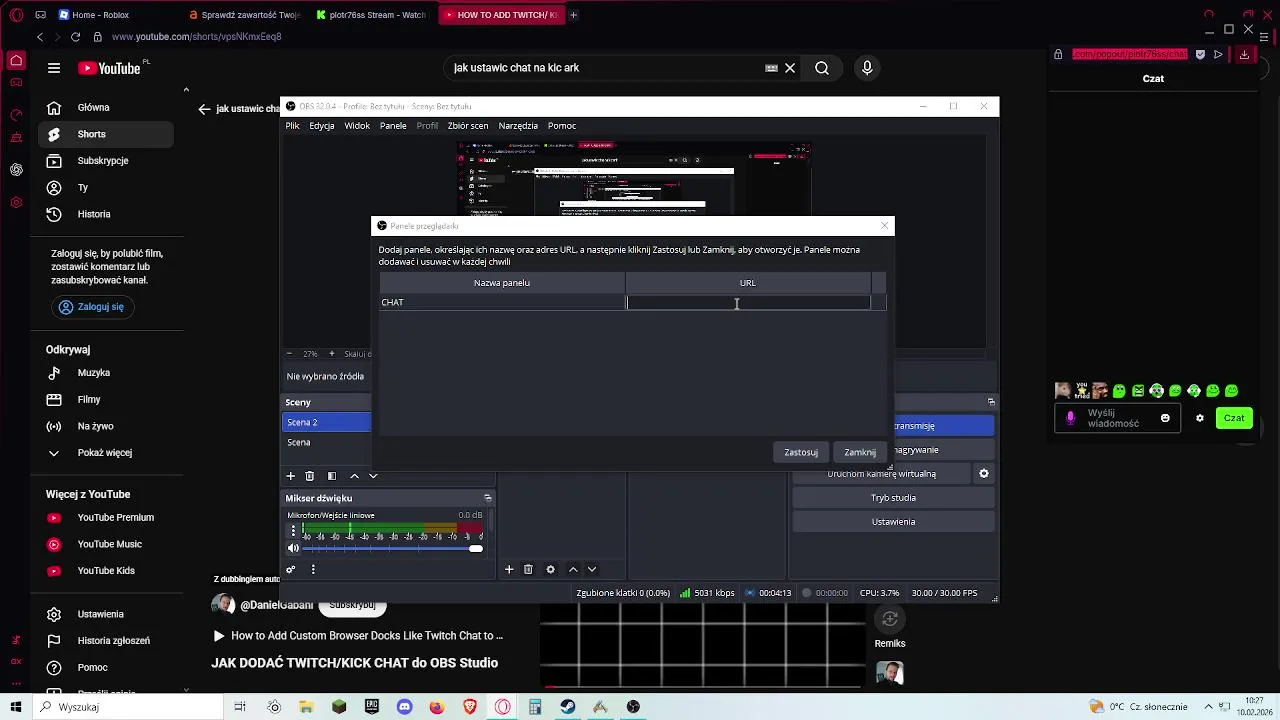This screenshot has width=1280, height=720.
Task: Delete selected scene using trash icon in OBS
Action: pos(310,476)
